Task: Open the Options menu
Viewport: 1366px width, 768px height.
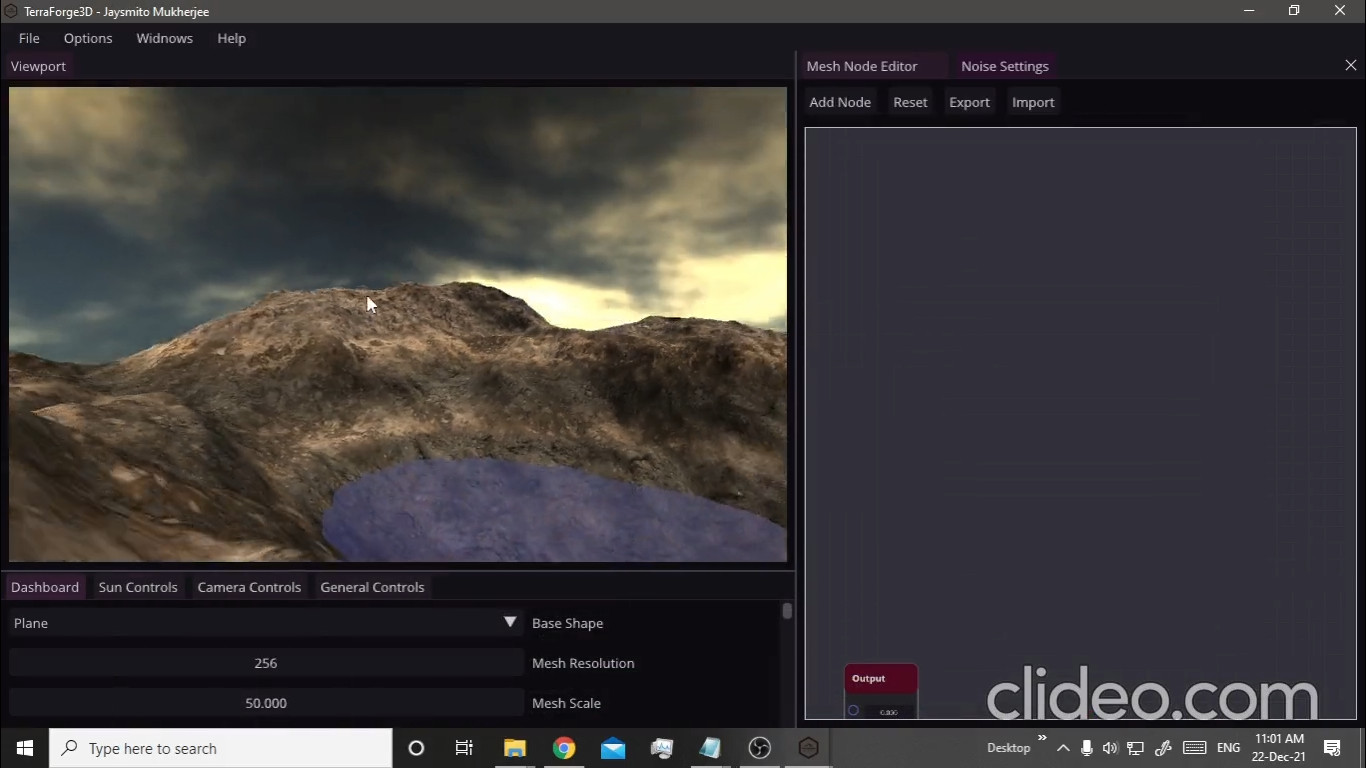Action: (x=88, y=38)
